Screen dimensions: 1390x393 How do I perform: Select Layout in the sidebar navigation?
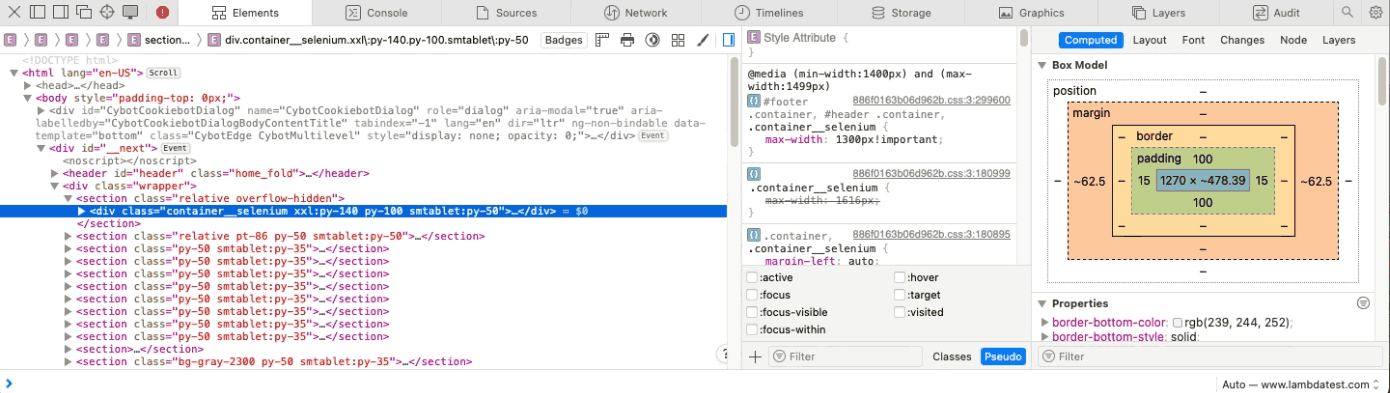point(1149,40)
